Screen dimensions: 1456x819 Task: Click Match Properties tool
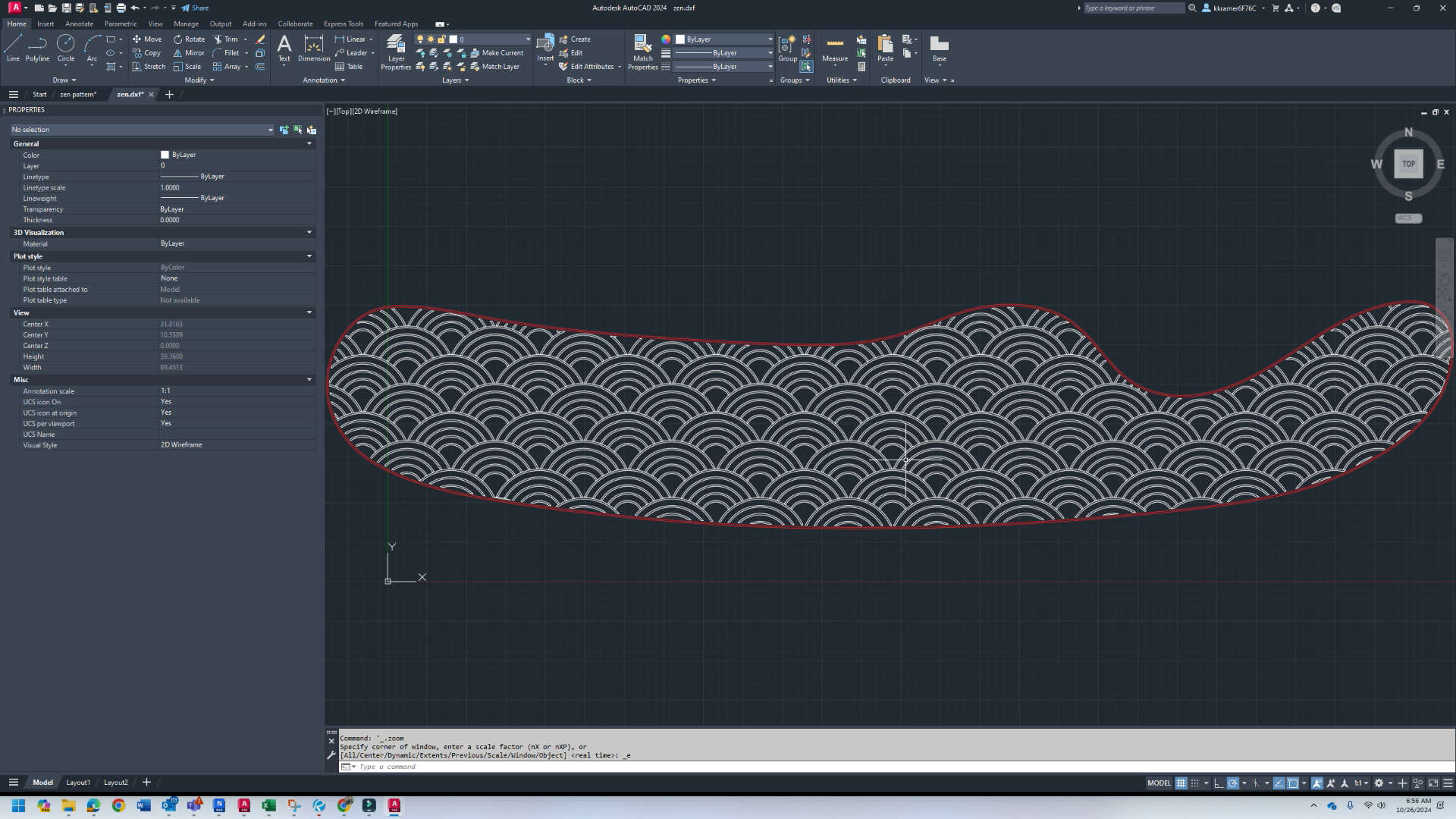pyautogui.click(x=642, y=52)
